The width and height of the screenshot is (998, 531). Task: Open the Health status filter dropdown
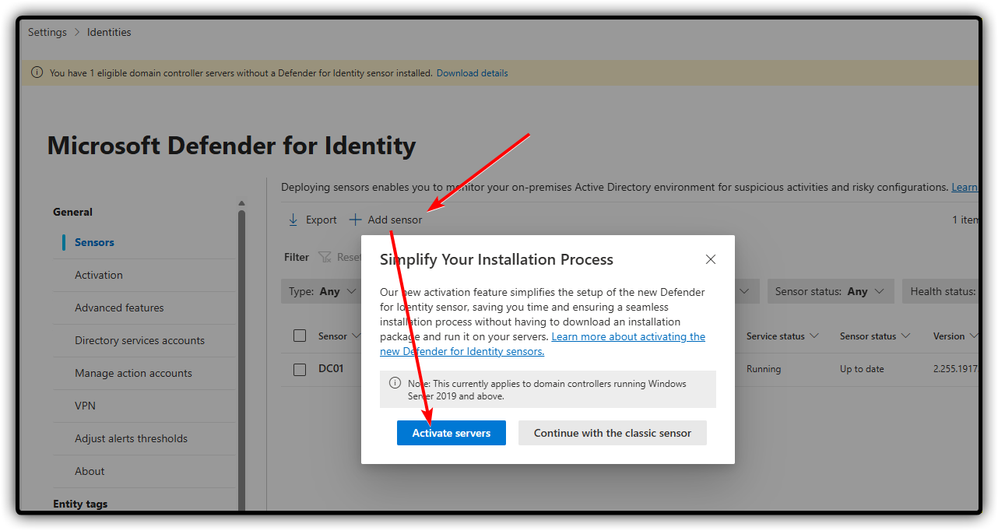pyautogui.click(x=942, y=292)
